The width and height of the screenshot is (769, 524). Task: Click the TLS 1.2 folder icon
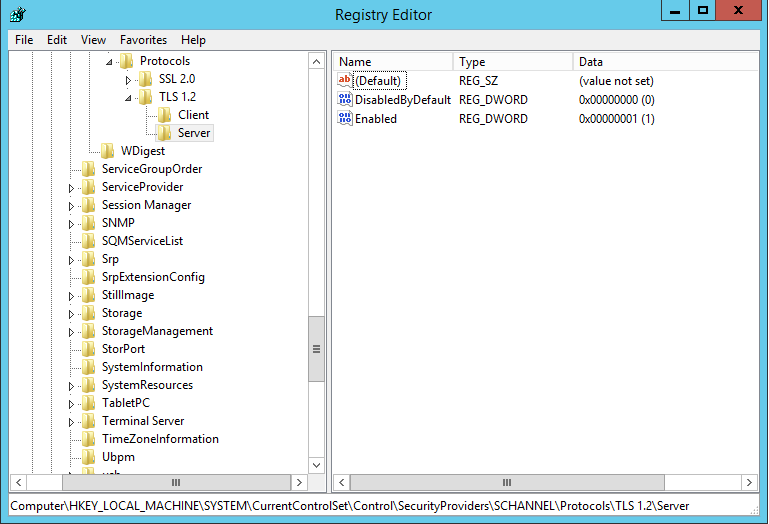pyautogui.click(x=146, y=97)
